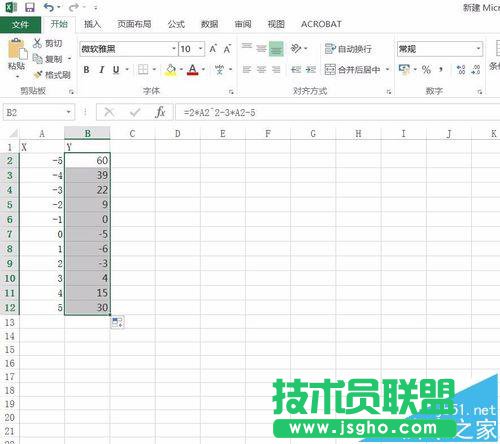
Task: Open the underline style dropdown arrow
Action: click(x=127, y=70)
